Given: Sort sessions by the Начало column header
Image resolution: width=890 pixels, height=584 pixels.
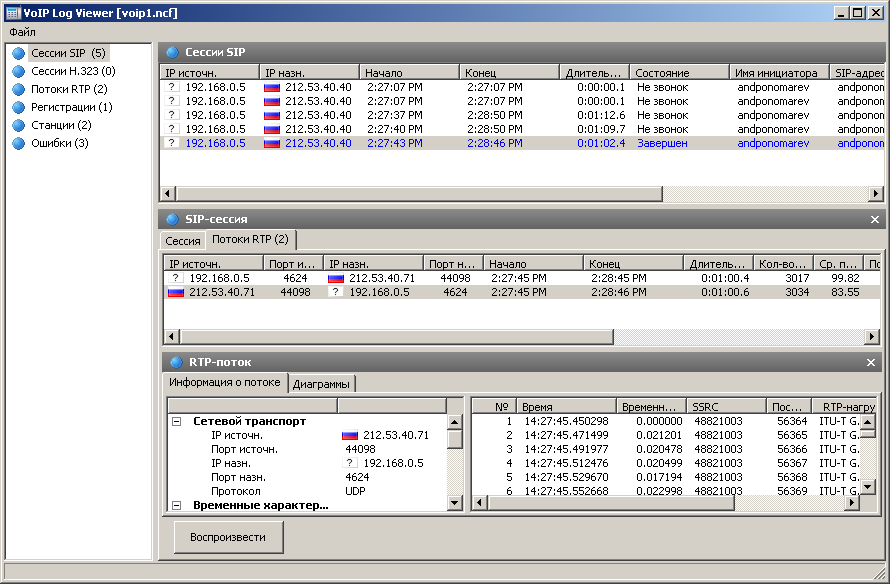Looking at the screenshot, I should coord(409,73).
